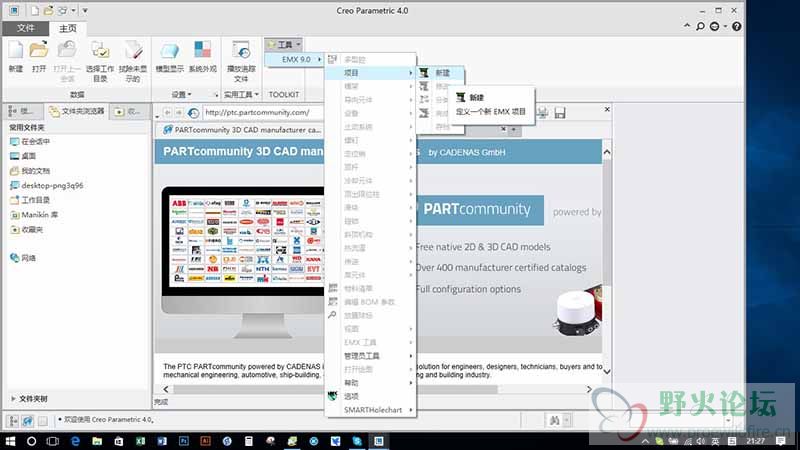Open Word from the taskbar

162,441
